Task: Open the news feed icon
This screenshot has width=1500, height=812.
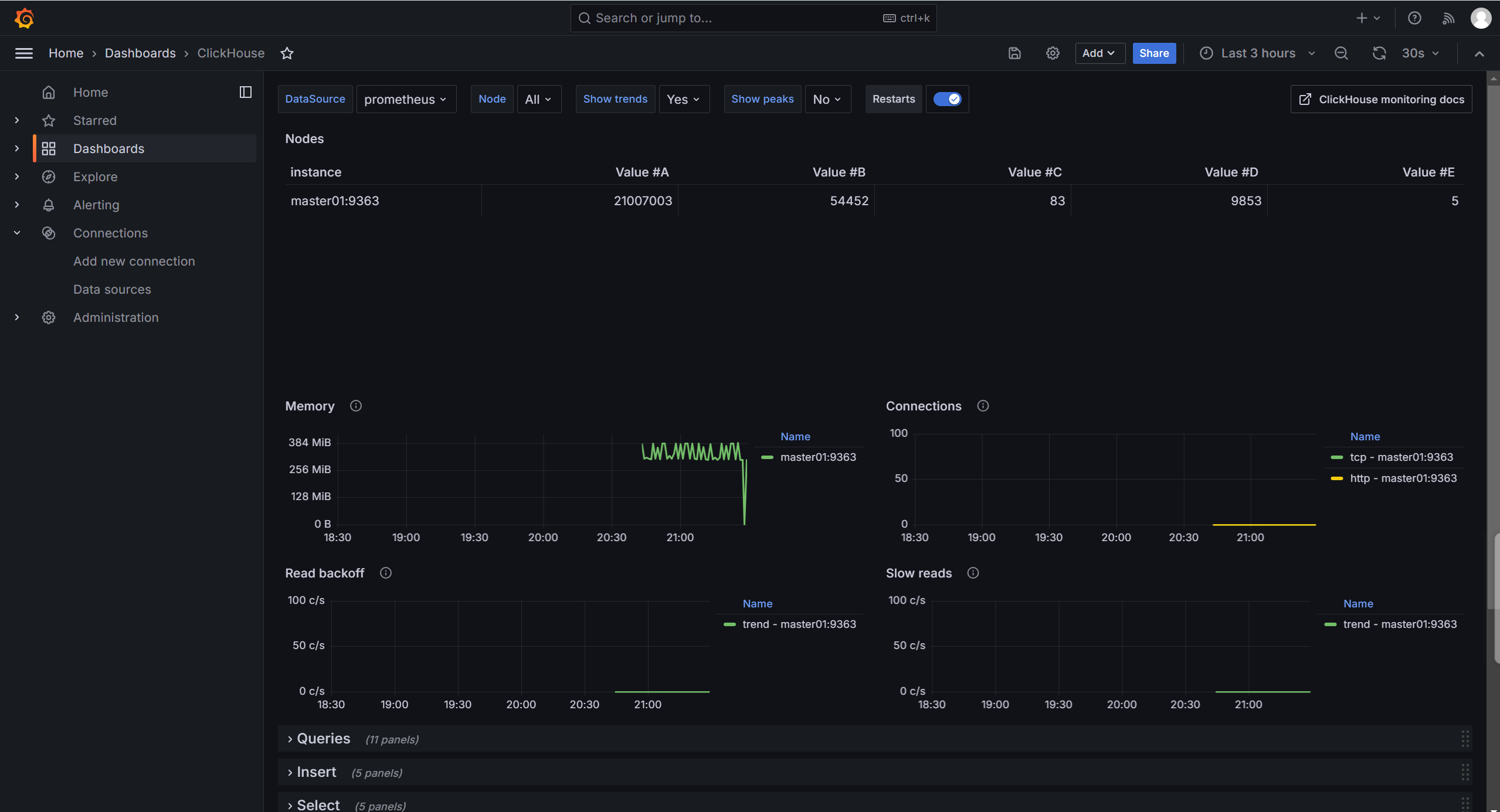Action: tap(1448, 18)
